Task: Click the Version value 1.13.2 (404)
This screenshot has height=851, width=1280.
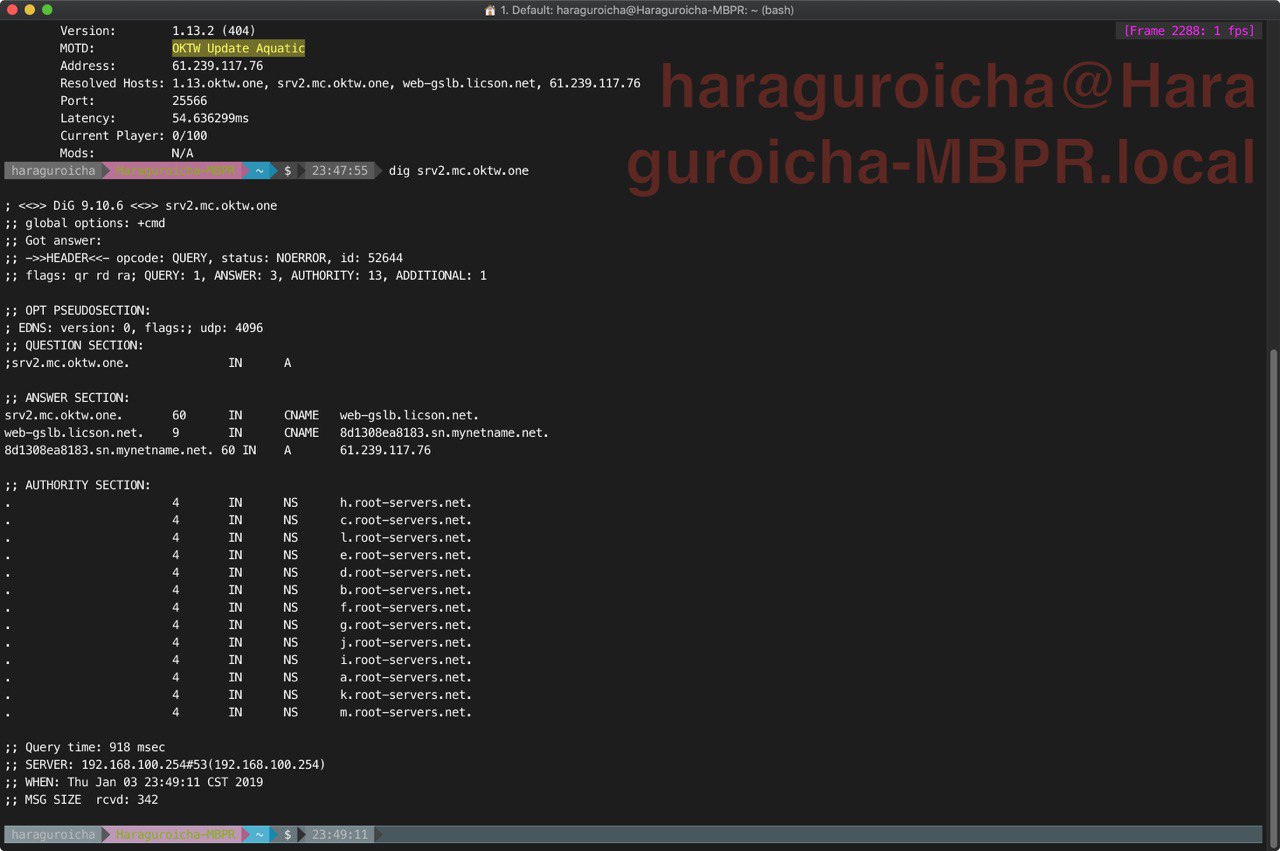Action: tap(214, 31)
